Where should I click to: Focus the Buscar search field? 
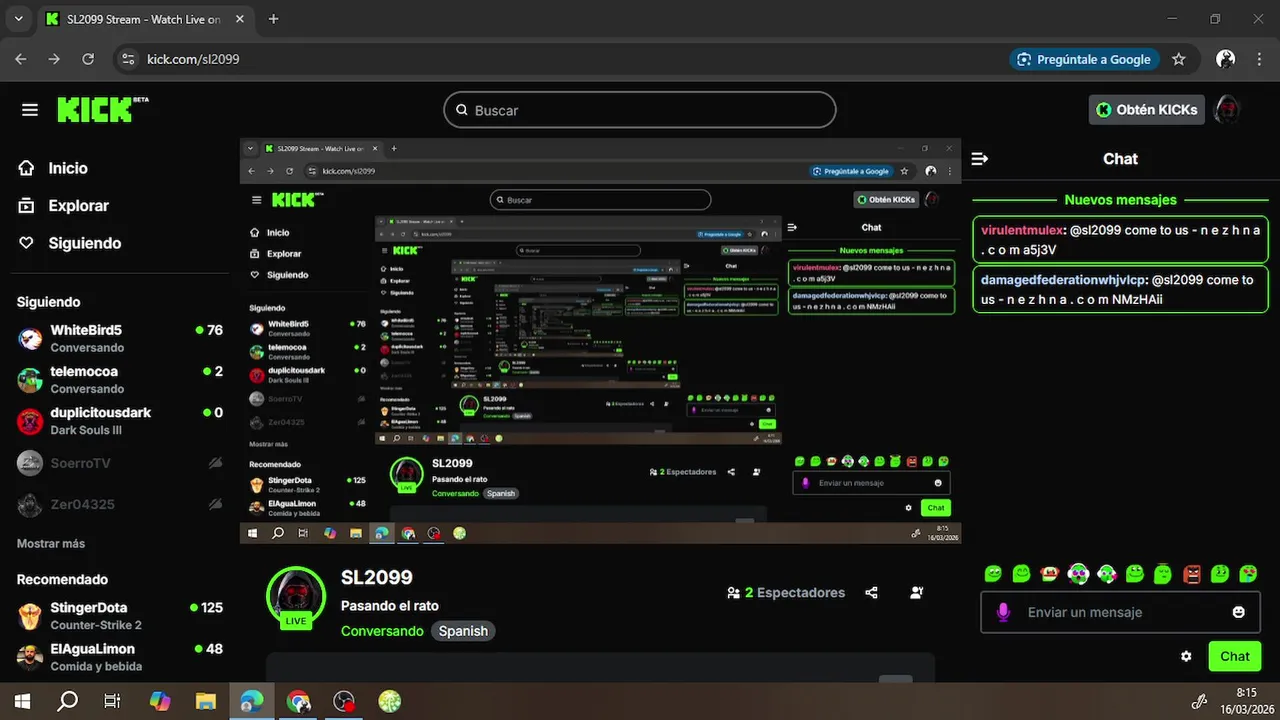(x=640, y=110)
